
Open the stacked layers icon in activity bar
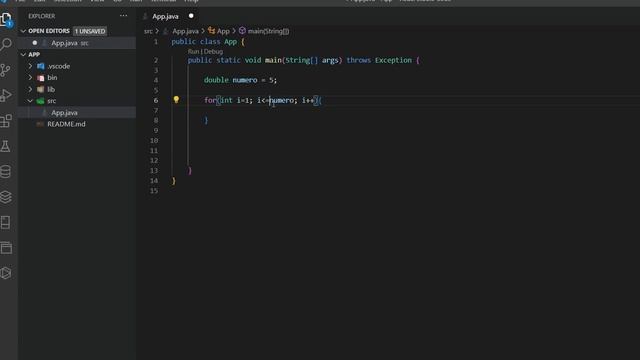[x=6, y=197]
